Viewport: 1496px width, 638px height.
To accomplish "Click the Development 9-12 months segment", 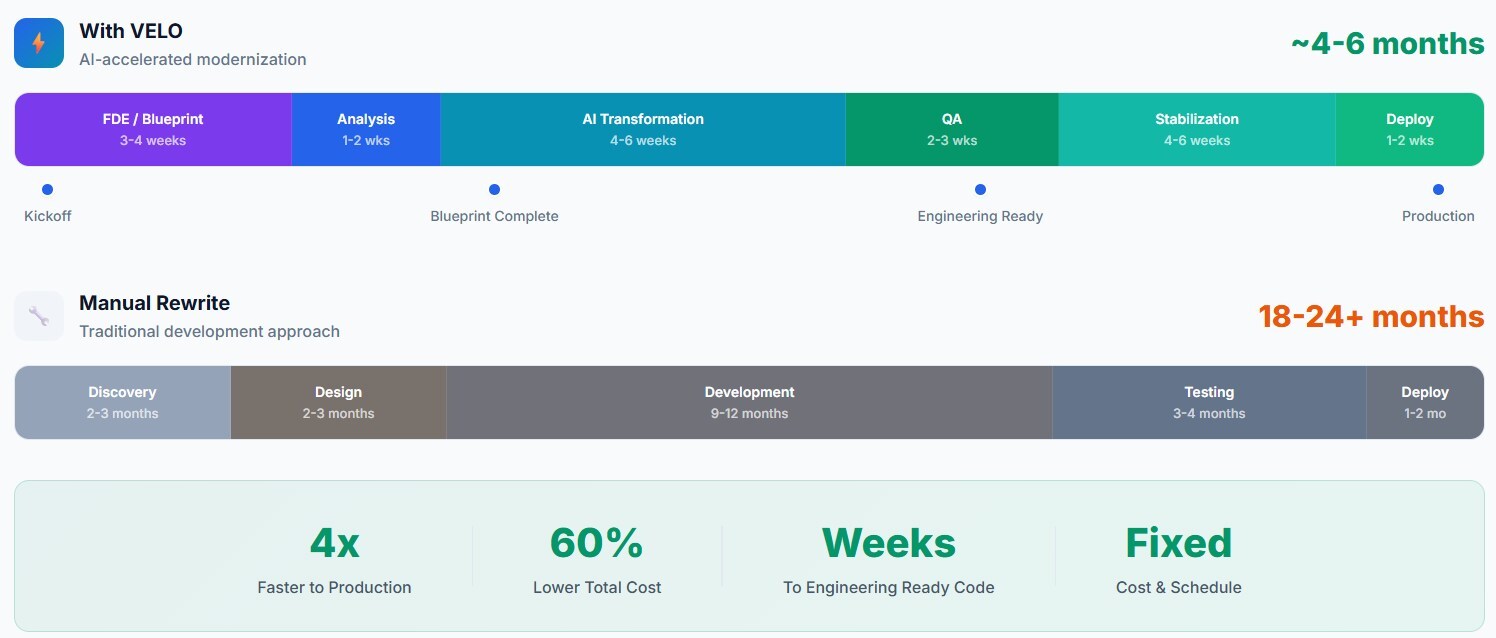I will (749, 402).
